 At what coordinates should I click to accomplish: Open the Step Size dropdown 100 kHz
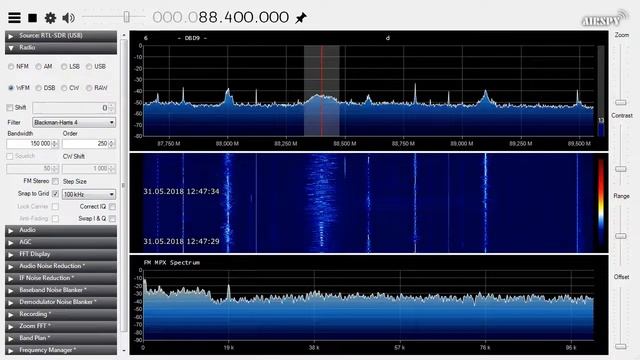coord(89,194)
